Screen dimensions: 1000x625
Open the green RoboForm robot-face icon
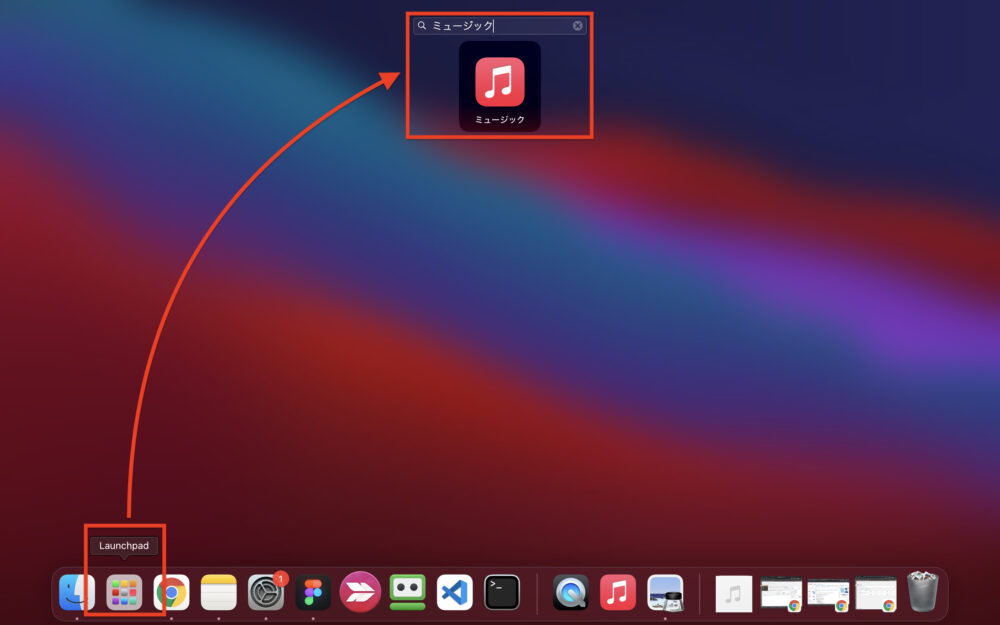coord(408,592)
